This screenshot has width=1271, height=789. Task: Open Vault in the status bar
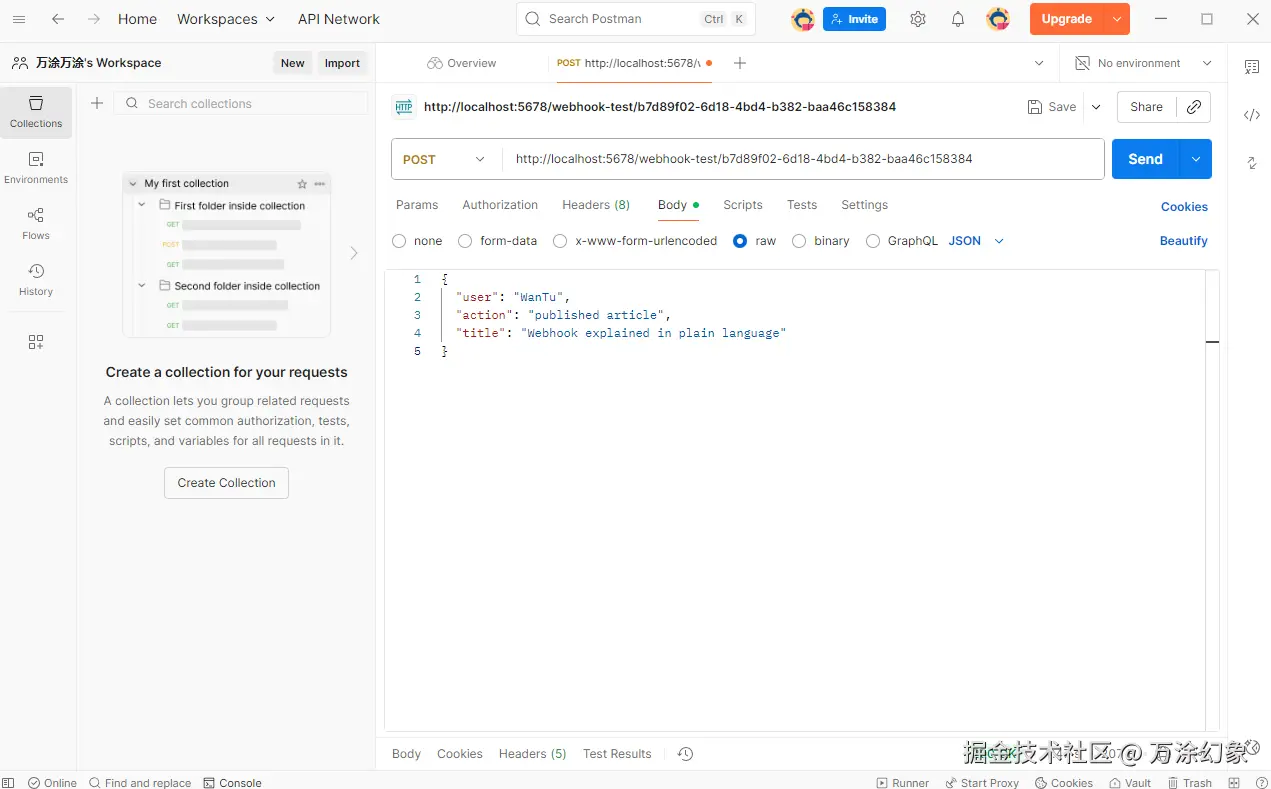(1130, 783)
